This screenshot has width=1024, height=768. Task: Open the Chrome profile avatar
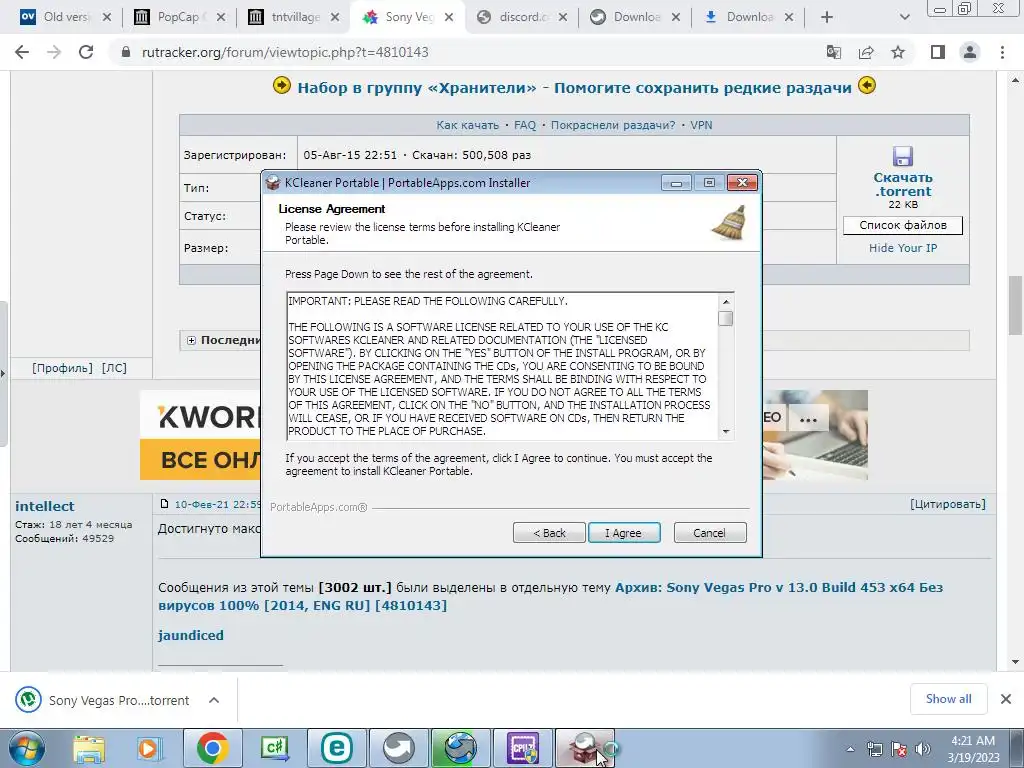coord(970,52)
